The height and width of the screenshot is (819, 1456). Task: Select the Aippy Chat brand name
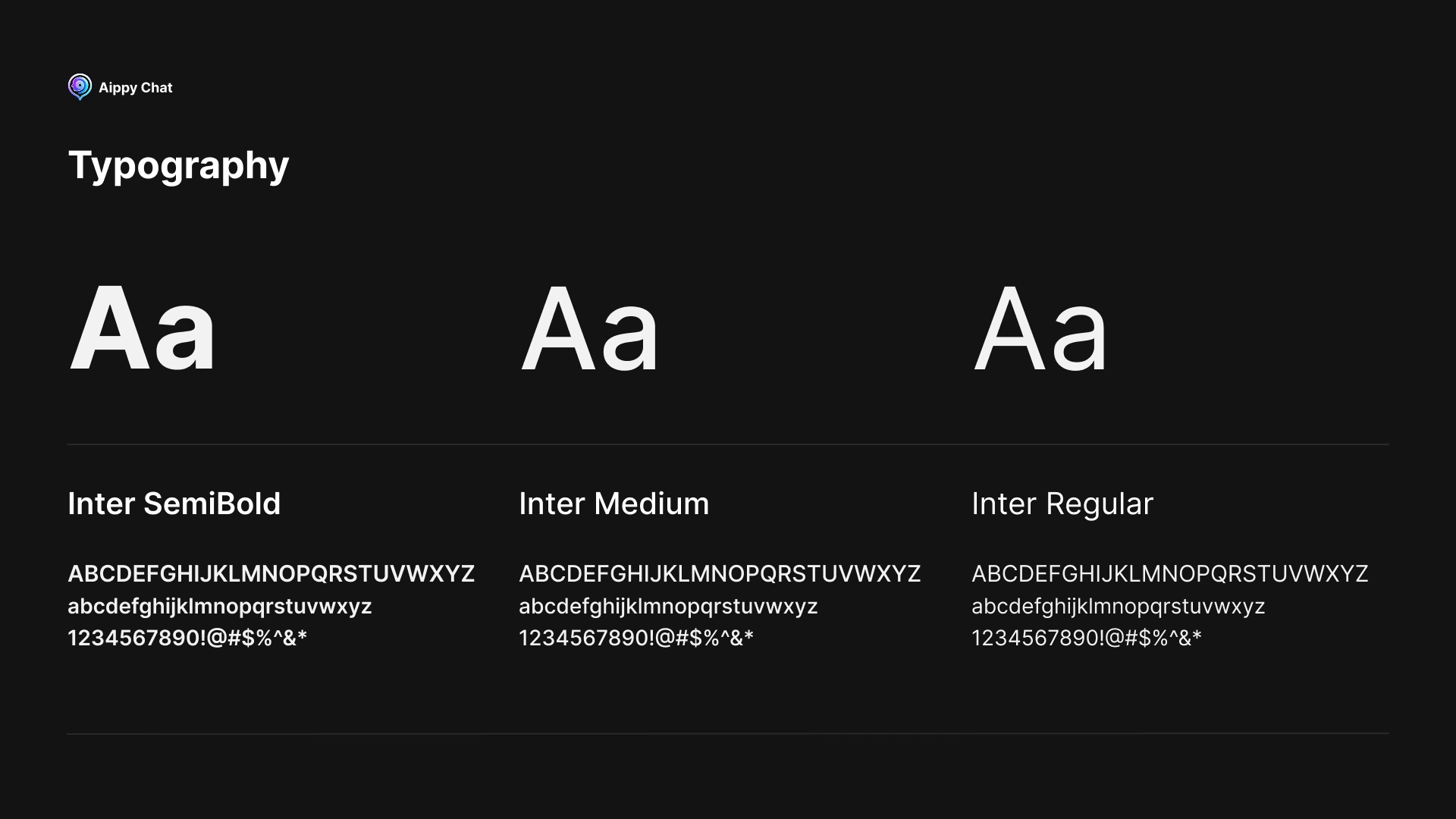136,88
